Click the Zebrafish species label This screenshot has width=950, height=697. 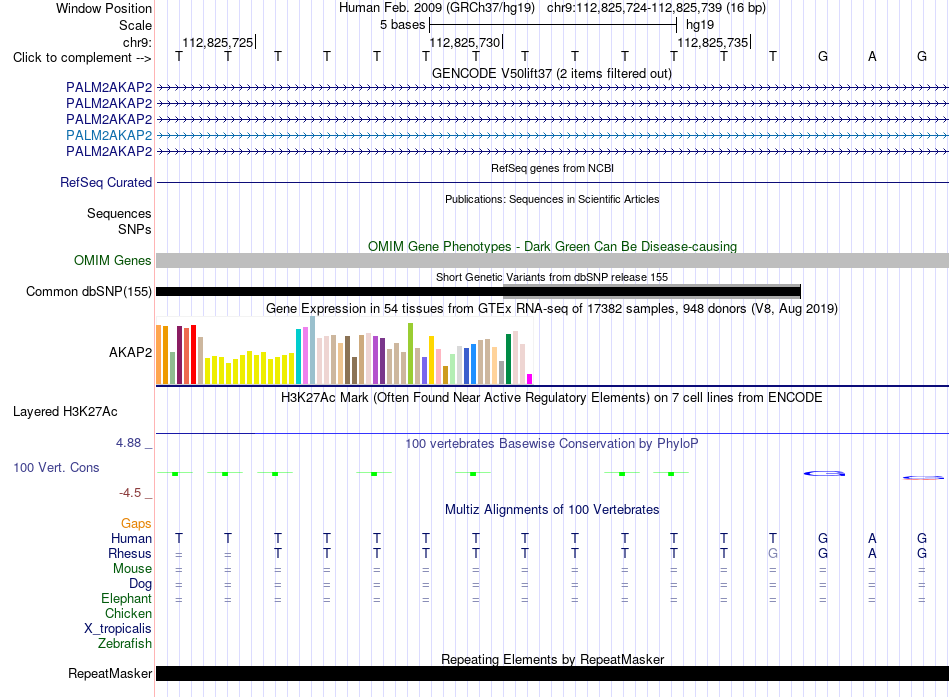tap(125, 644)
